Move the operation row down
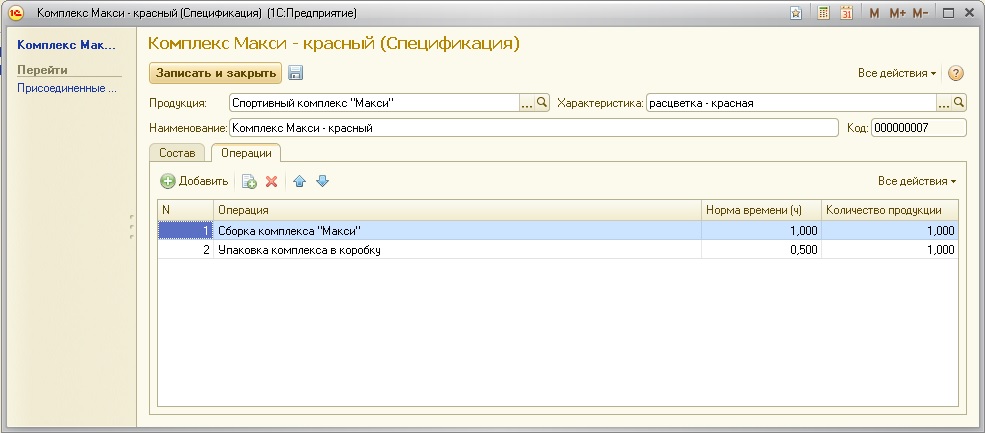985x433 pixels. 322,182
